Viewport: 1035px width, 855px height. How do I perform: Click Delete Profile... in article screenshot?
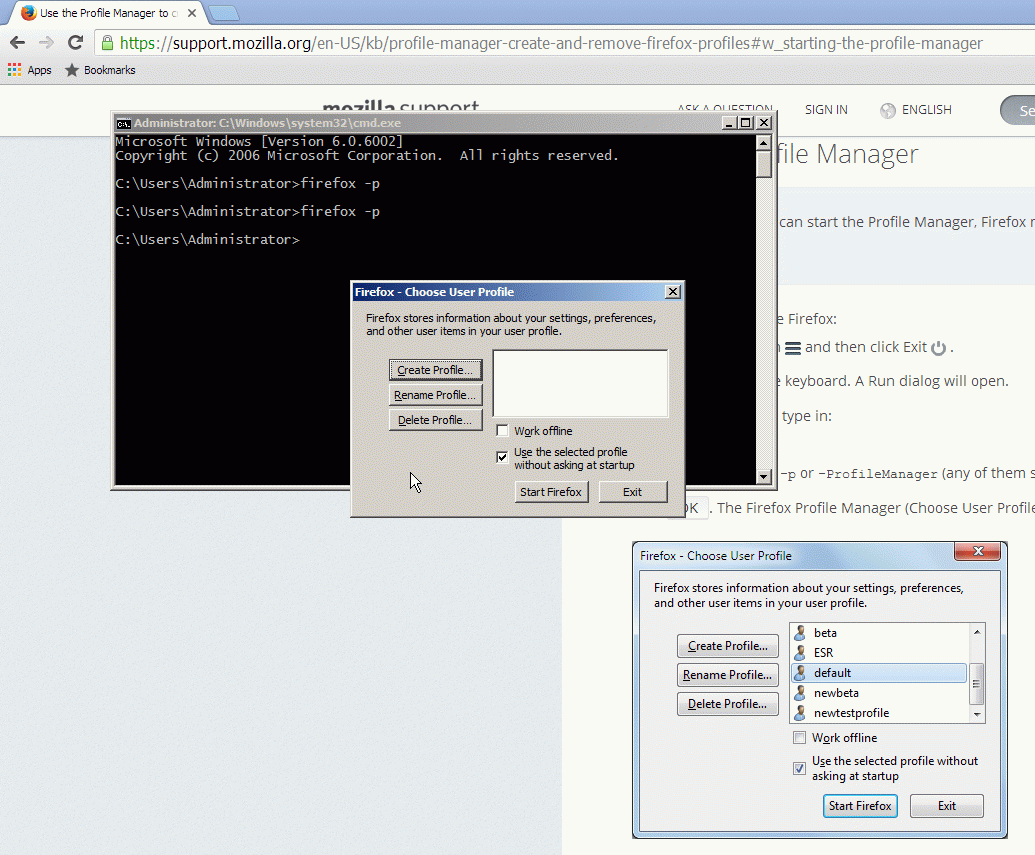click(727, 704)
